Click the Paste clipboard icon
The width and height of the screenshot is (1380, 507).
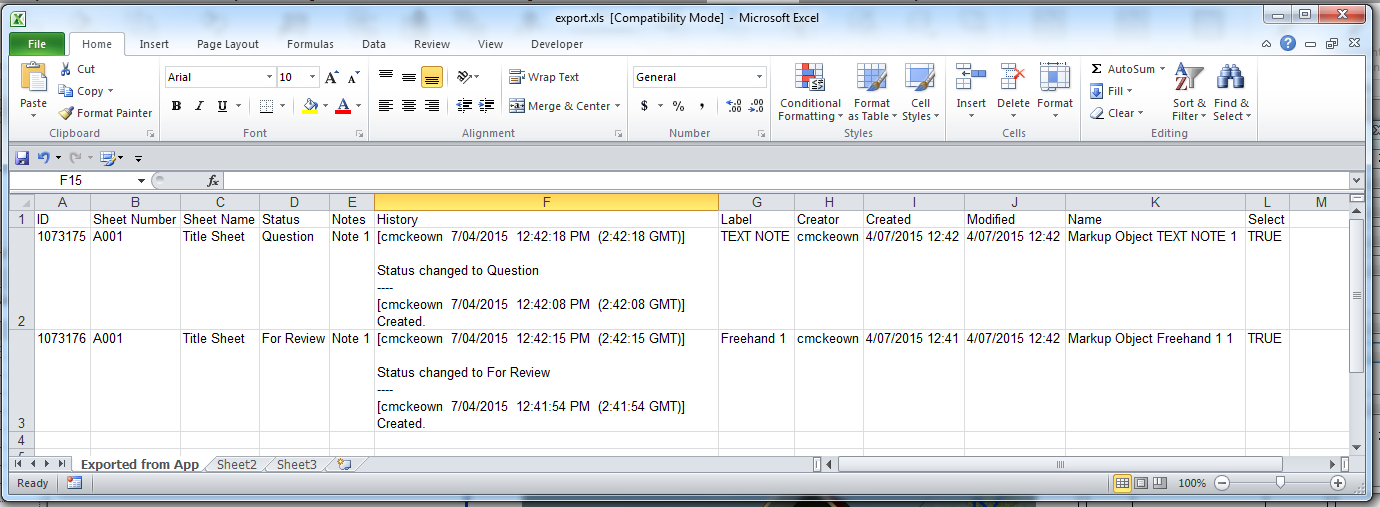pyautogui.click(x=33, y=79)
